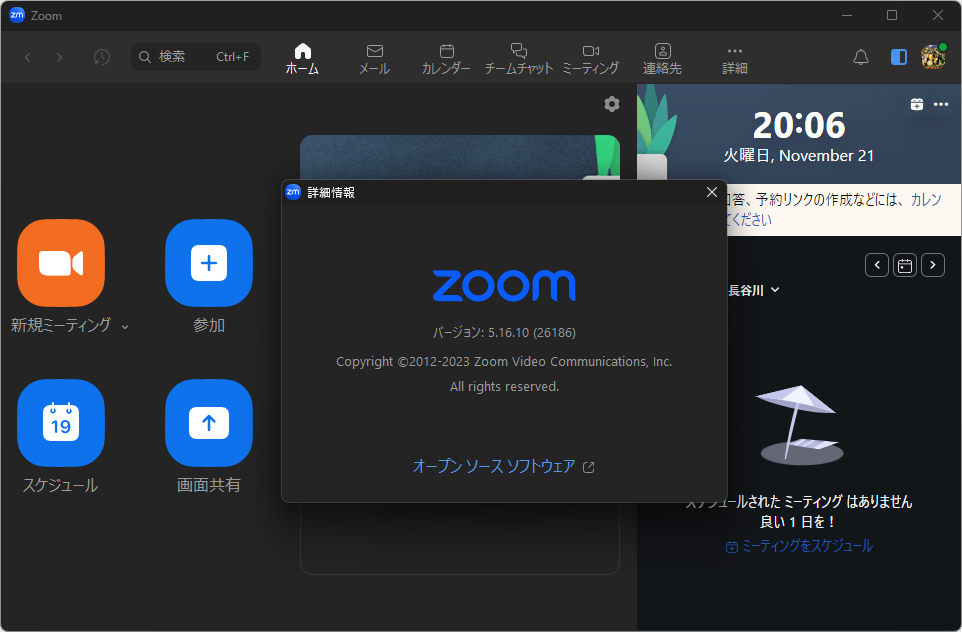Screen dimensions: 962x632
Task: Open チームチャット
Action: coord(518,57)
